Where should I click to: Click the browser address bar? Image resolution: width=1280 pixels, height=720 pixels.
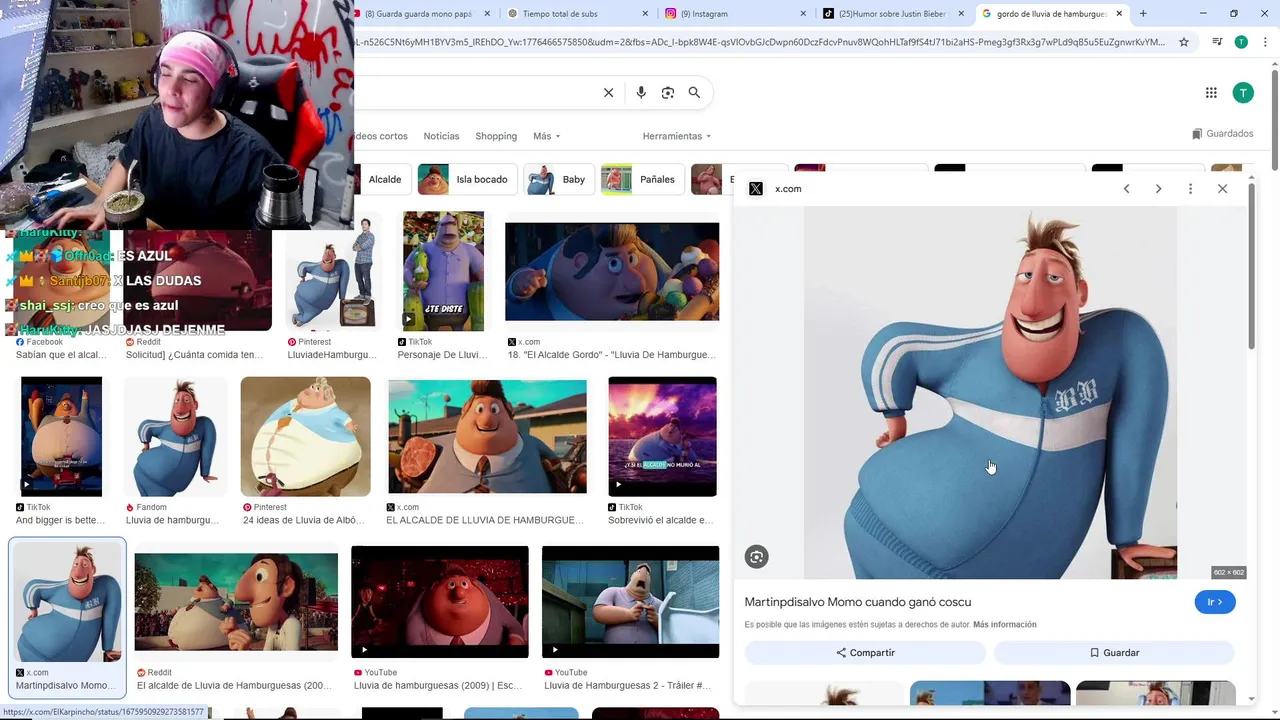760,42
